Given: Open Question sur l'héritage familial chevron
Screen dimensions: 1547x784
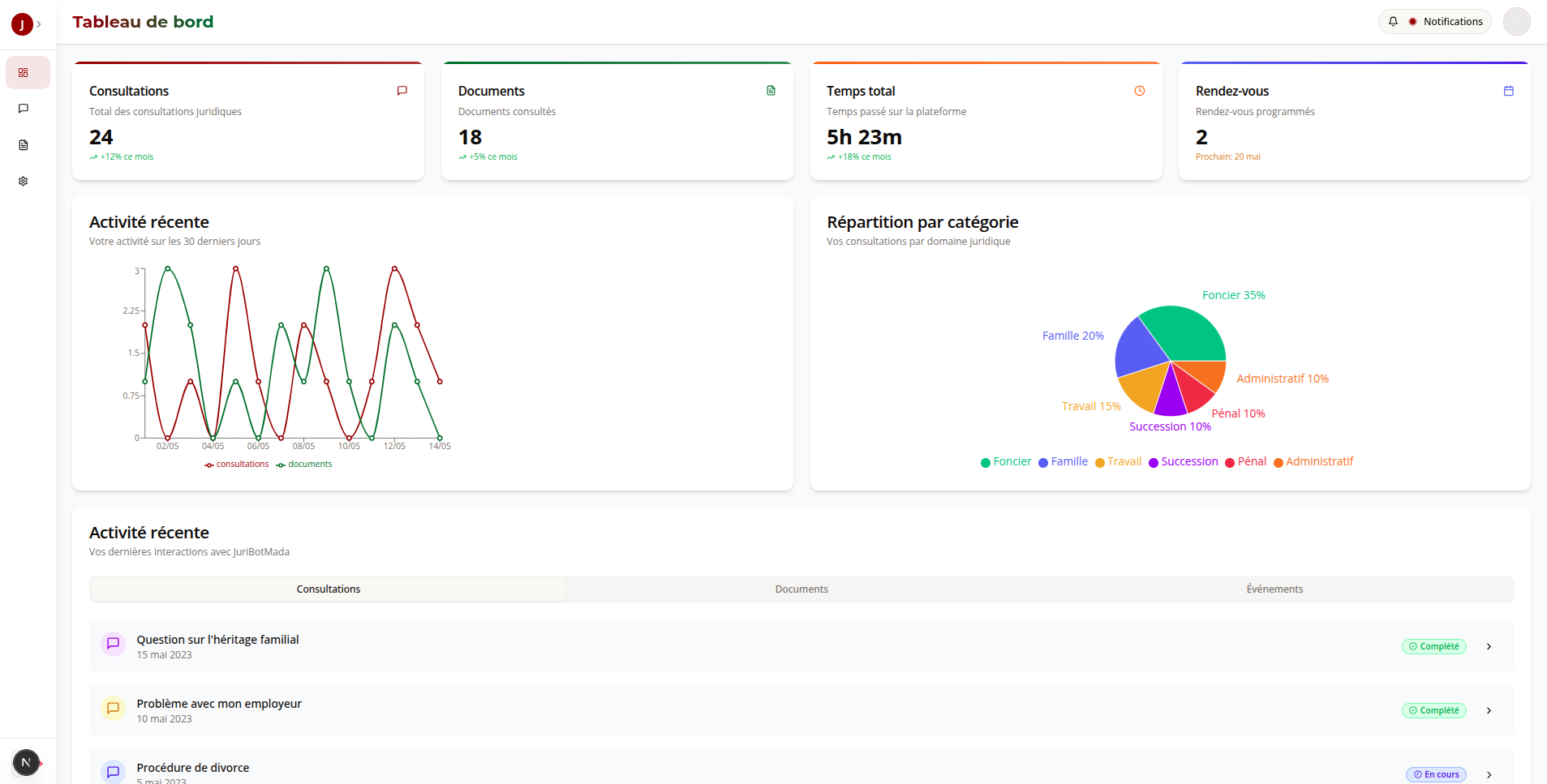Looking at the screenshot, I should click(x=1489, y=647).
